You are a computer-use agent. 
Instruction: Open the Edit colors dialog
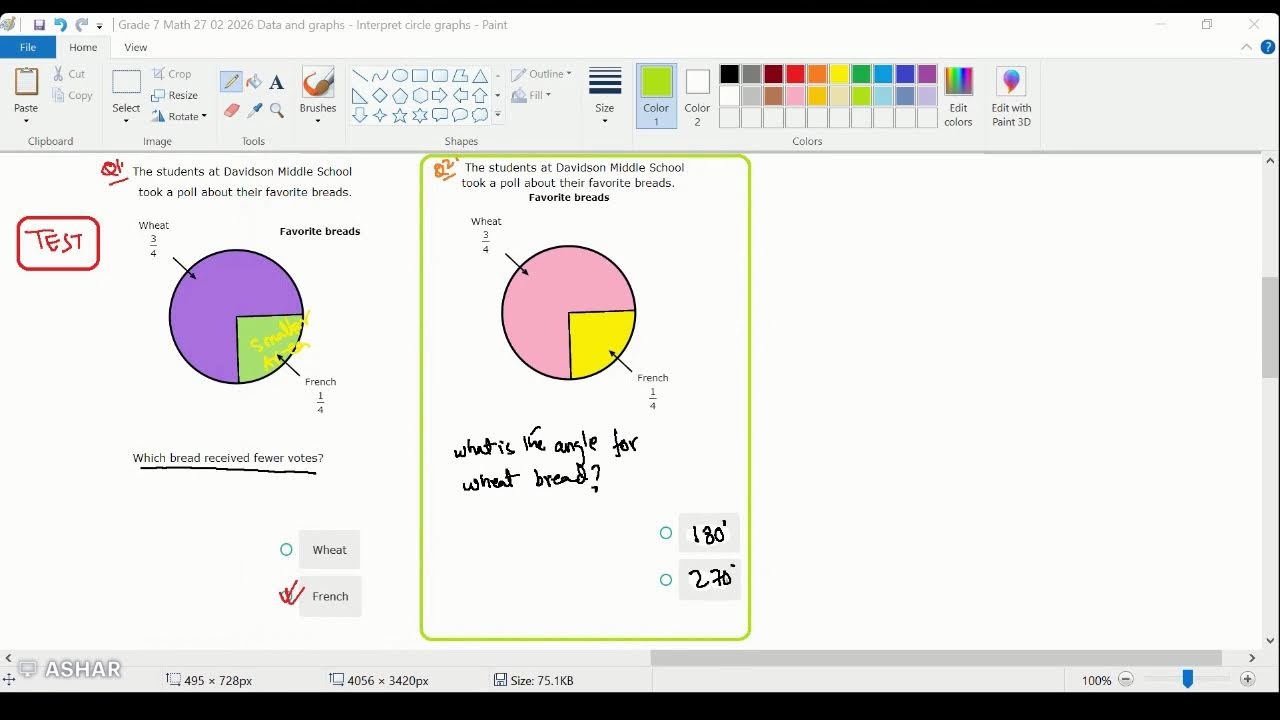958,97
